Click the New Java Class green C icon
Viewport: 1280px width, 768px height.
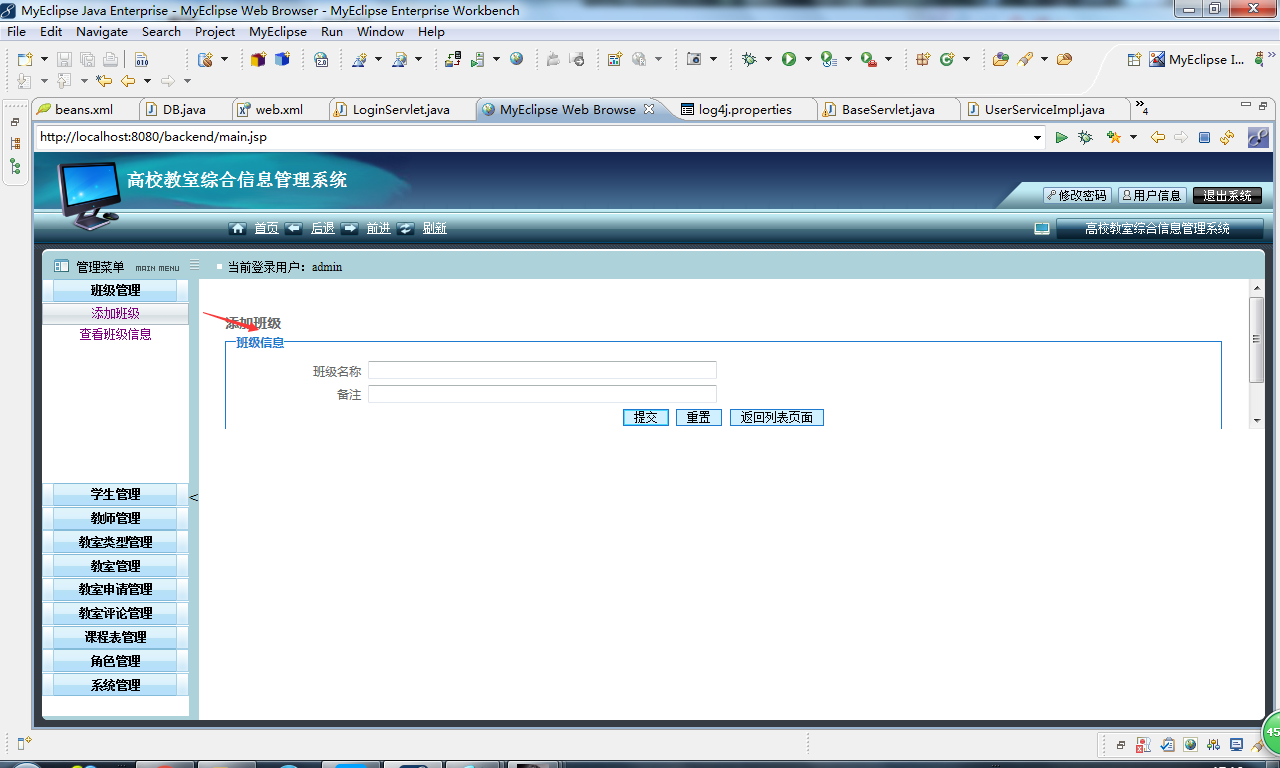point(947,60)
